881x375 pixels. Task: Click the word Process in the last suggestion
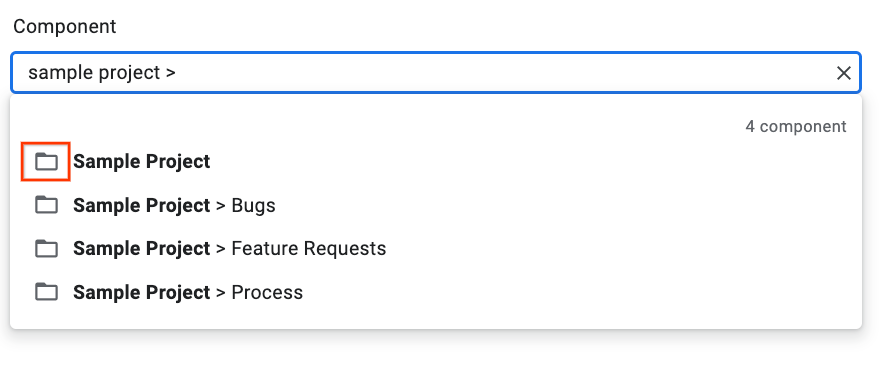pyautogui.click(x=267, y=292)
